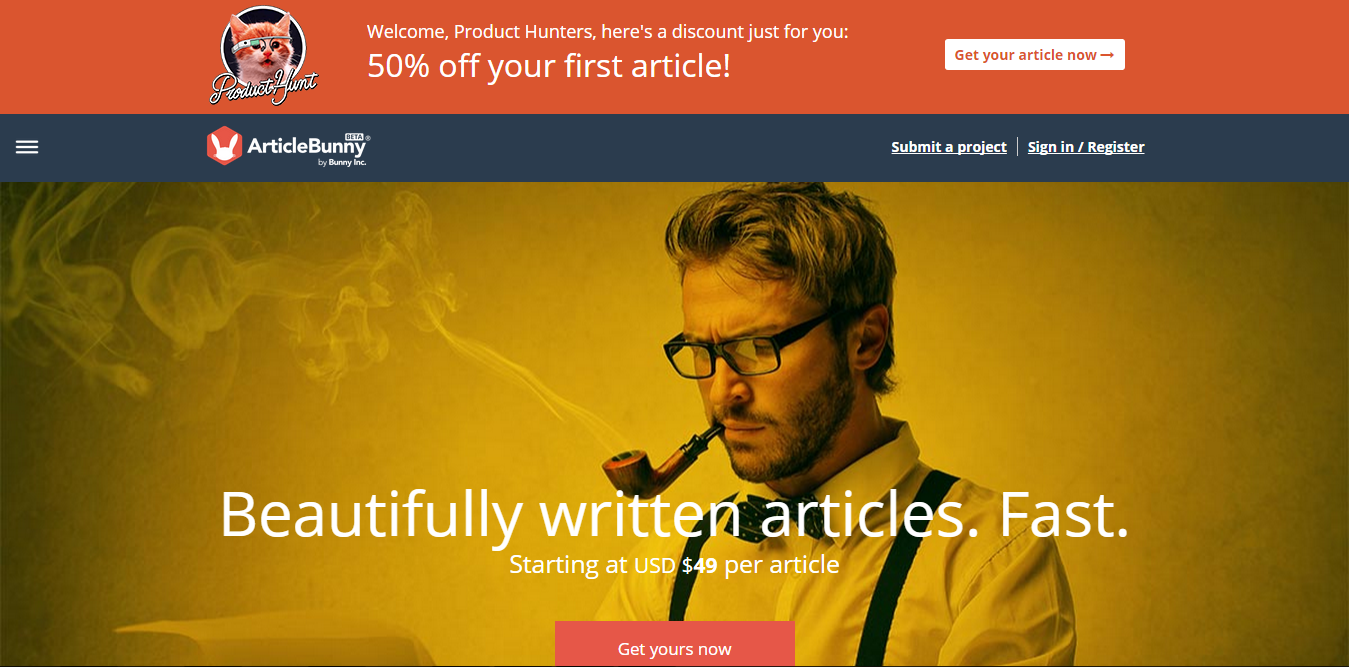Open the Submit a project link
This screenshot has height=667, width=1349.
point(949,147)
